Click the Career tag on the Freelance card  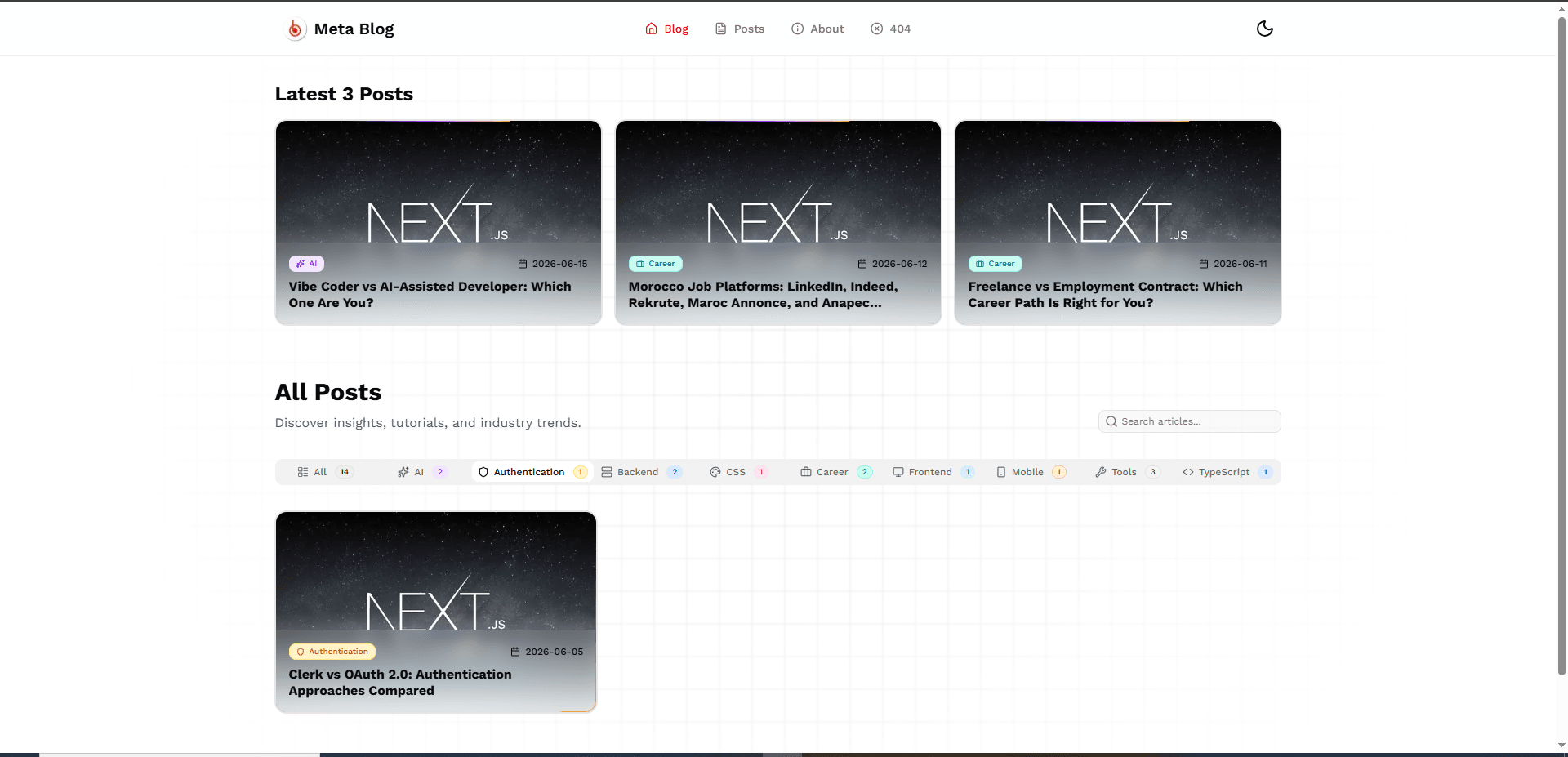click(x=996, y=264)
